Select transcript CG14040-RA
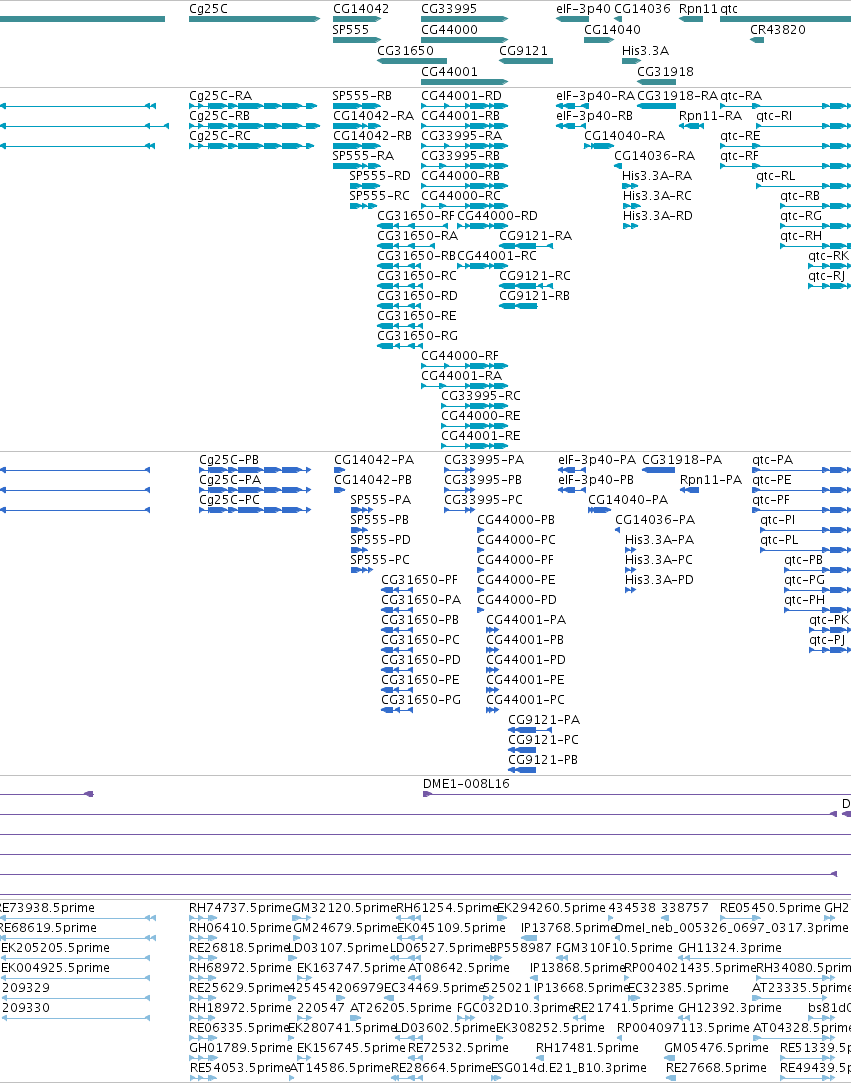Screen dimensions: 851x1083 (x=624, y=135)
